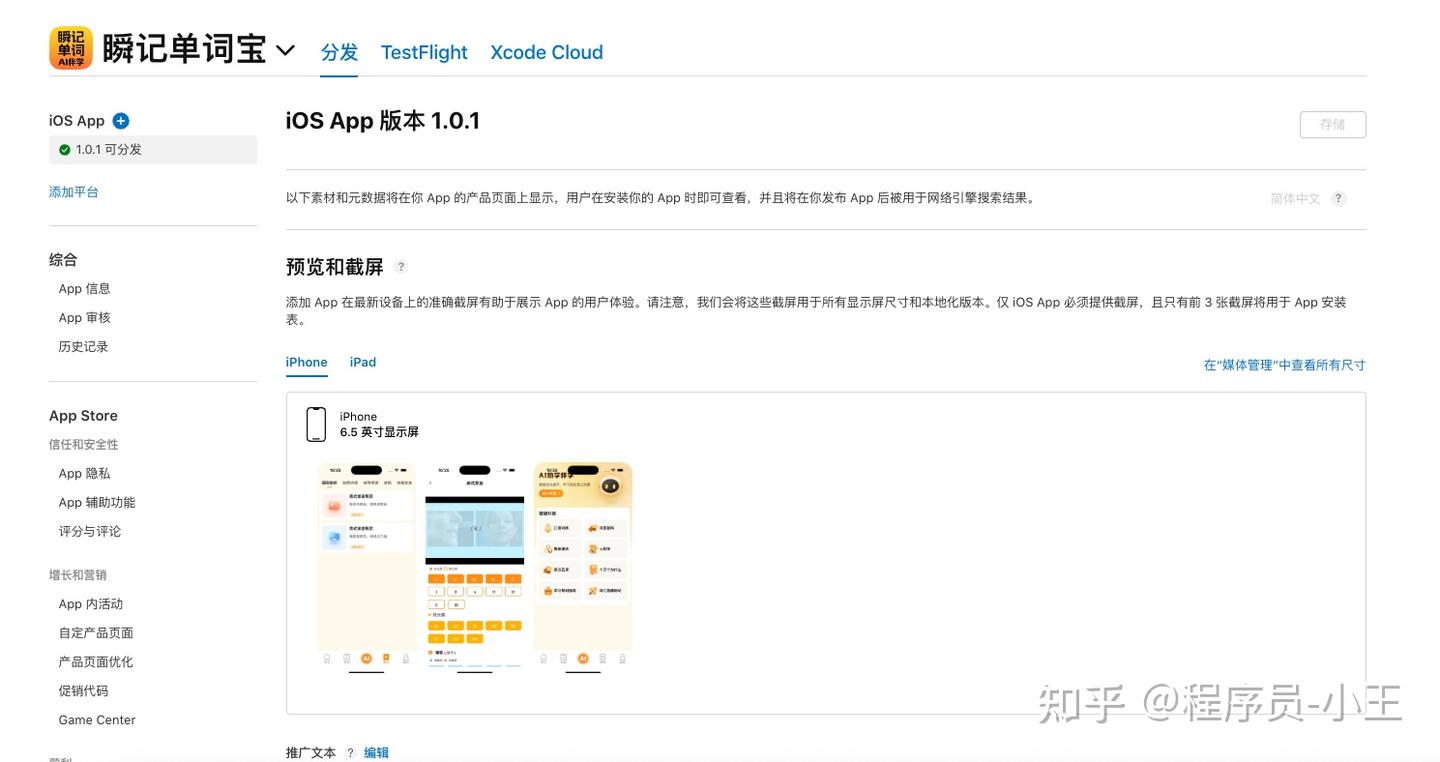The image size is (1440, 762).
Task: Select the second screenshot thumbnail with video player
Action: pyautogui.click(x=475, y=568)
